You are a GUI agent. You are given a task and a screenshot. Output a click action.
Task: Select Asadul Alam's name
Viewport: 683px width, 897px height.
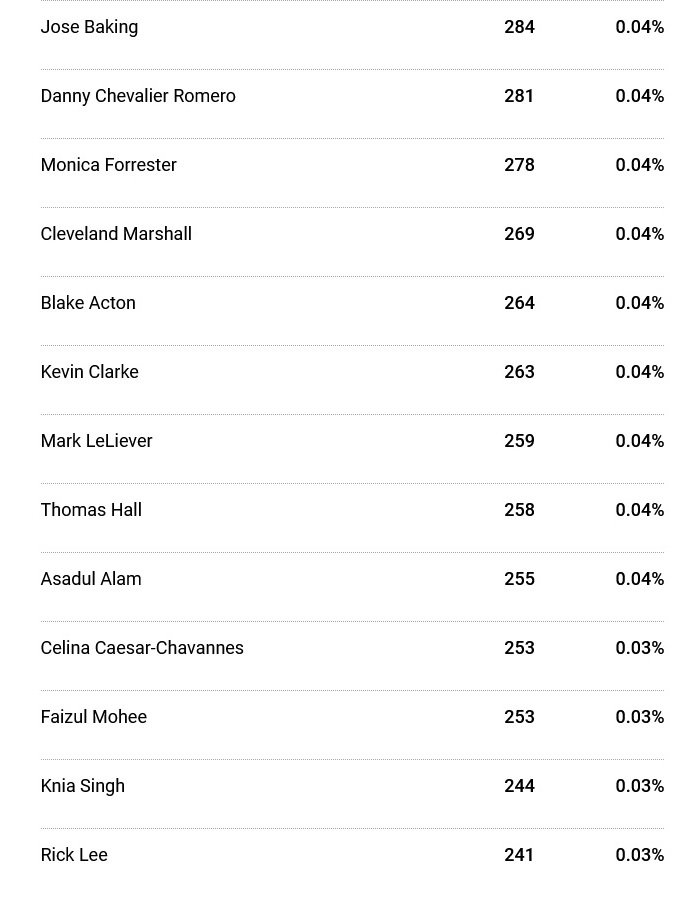click(91, 578)
